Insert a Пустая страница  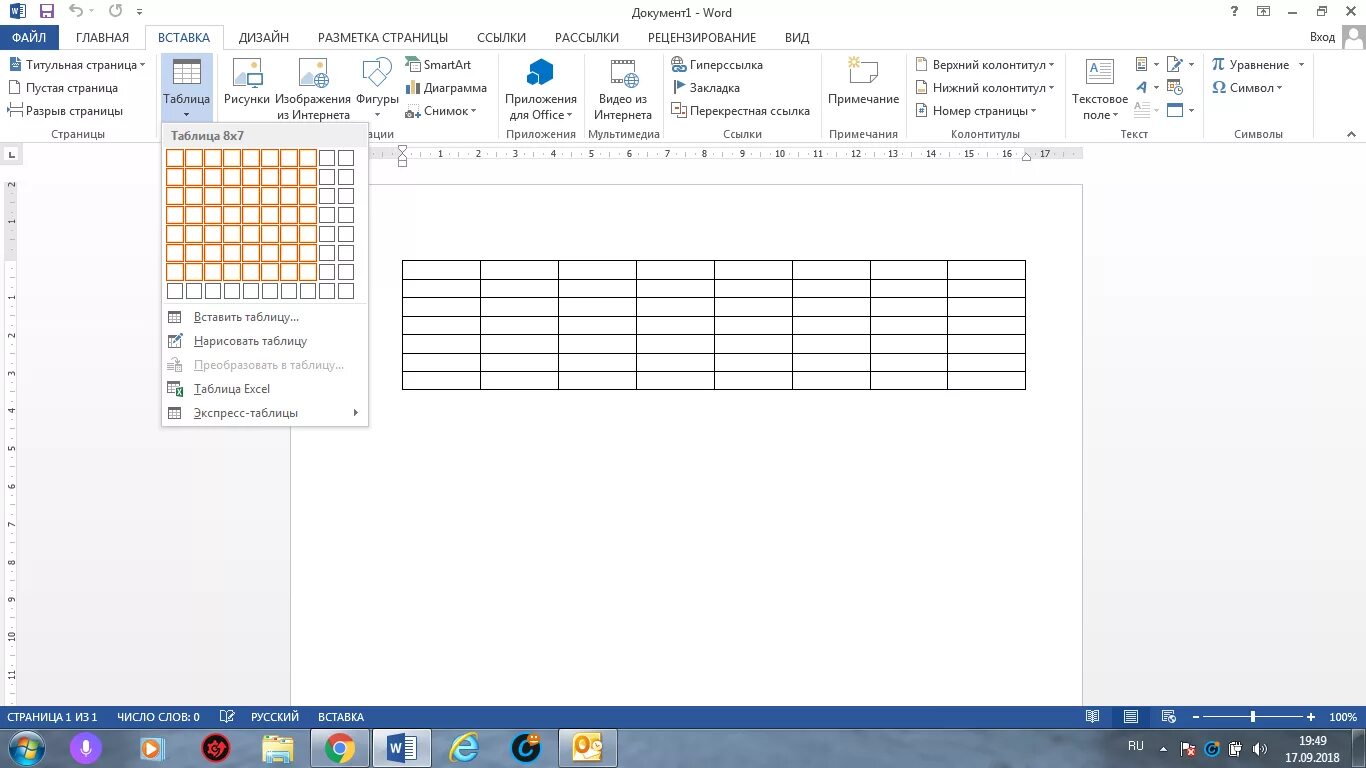pyautogui.click(x=62, y=87)
